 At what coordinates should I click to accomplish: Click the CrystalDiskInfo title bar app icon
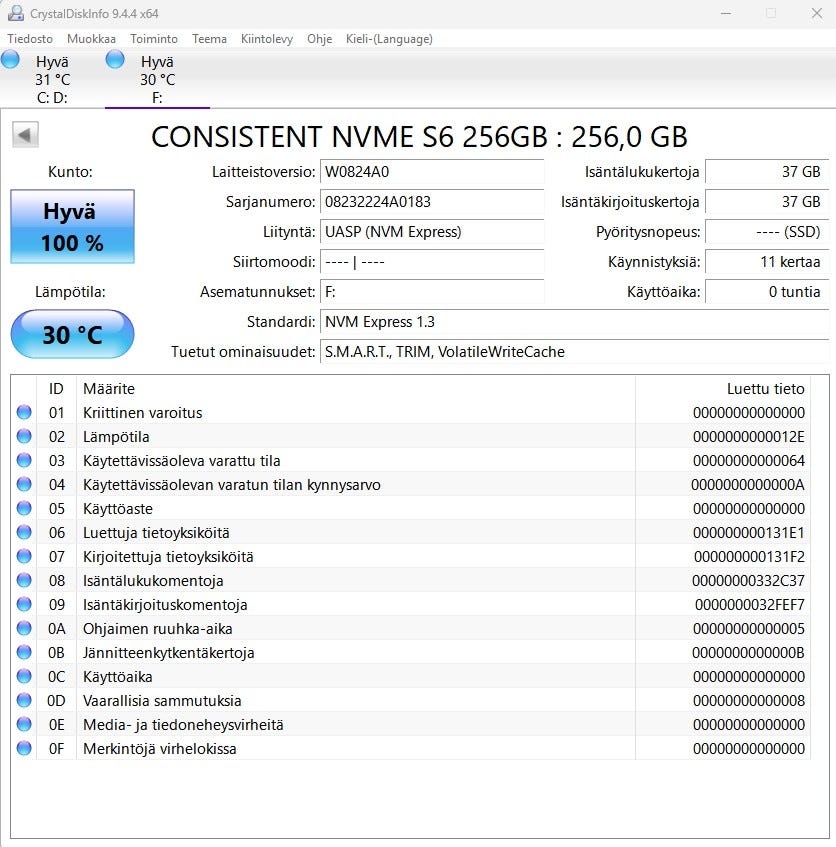pyautogui.click(x=13, y=13)
